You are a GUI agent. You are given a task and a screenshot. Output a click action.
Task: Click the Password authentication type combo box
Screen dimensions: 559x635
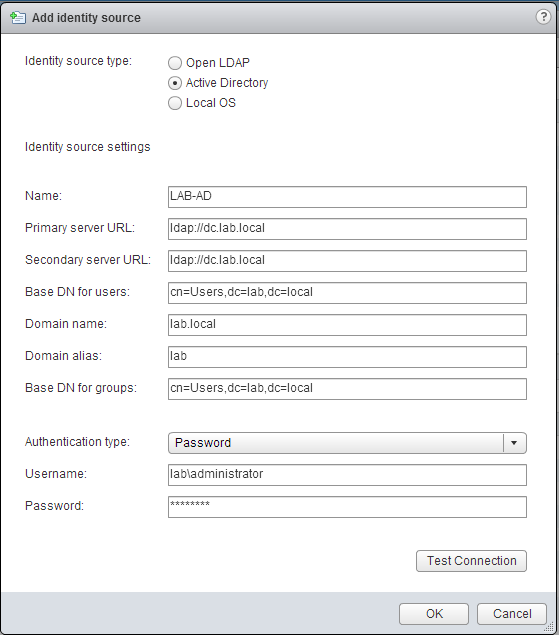[347, 443]
